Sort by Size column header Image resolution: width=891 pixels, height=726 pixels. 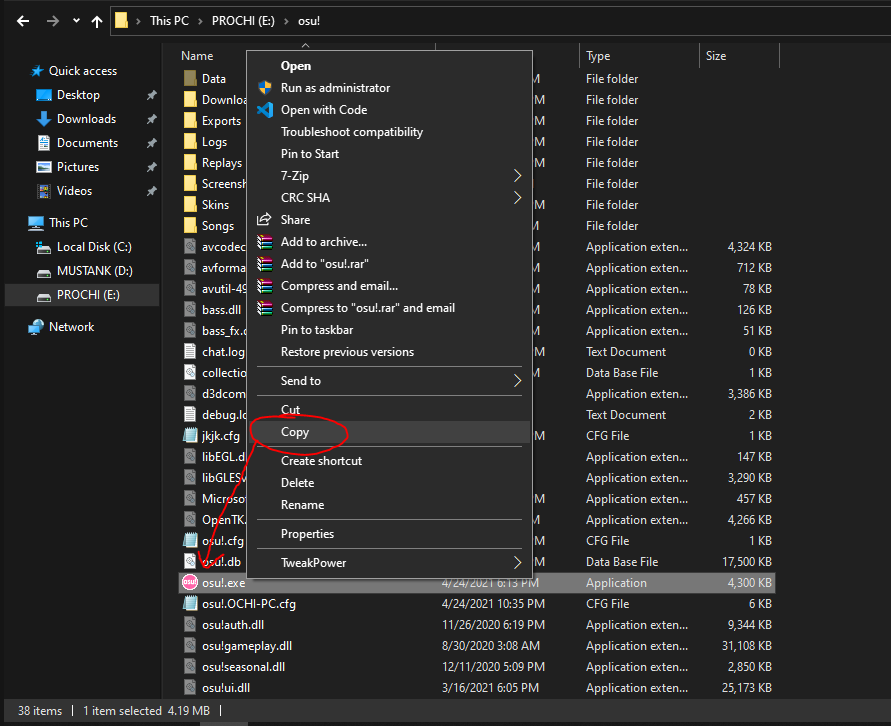click(x=715, y=56)
